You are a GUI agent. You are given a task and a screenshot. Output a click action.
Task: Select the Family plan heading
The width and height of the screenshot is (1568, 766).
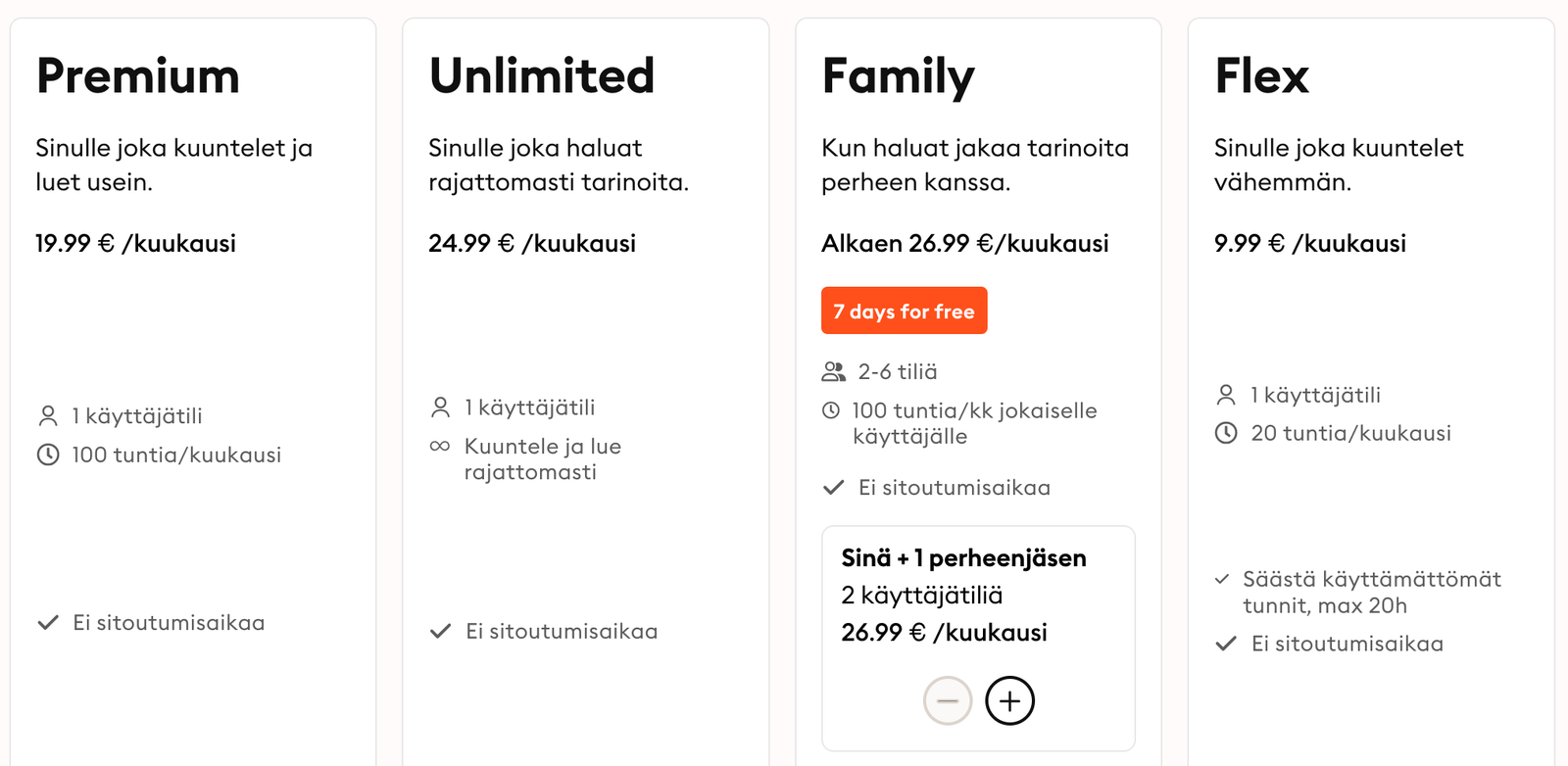pos(899,77)
